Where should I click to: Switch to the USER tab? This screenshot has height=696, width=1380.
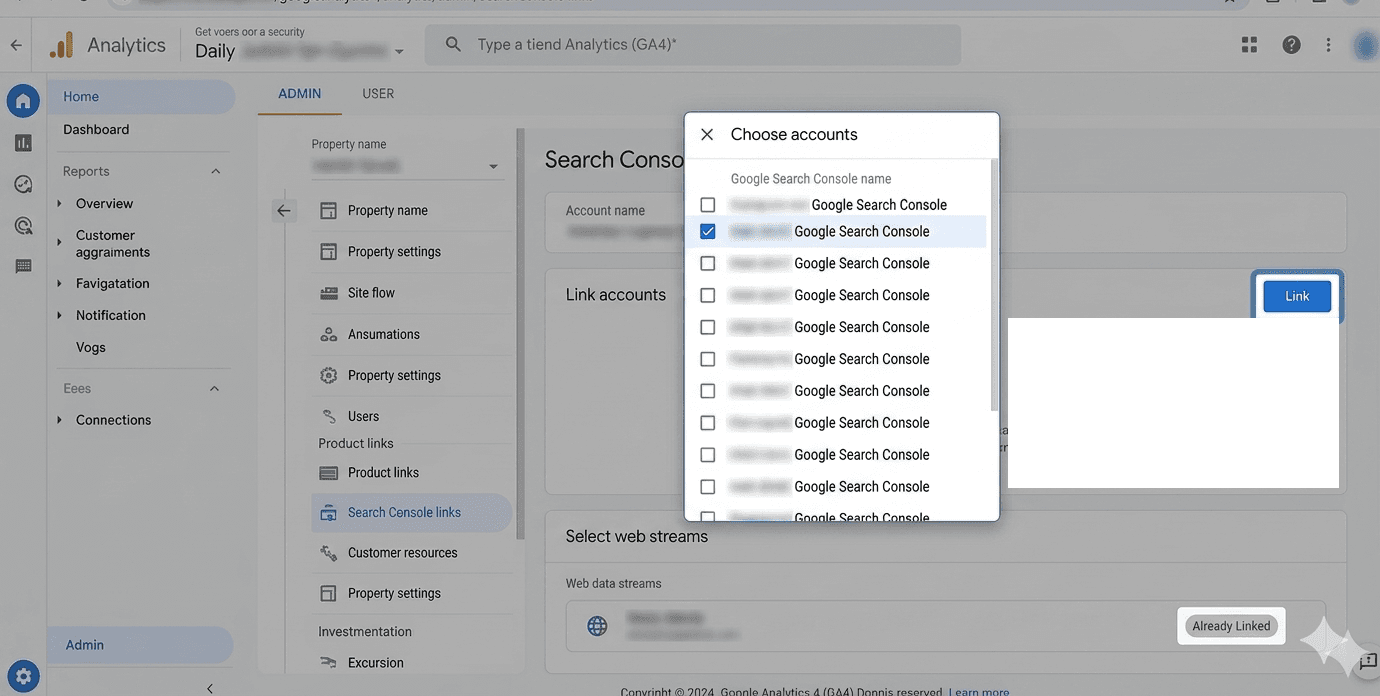pos(378,94)
